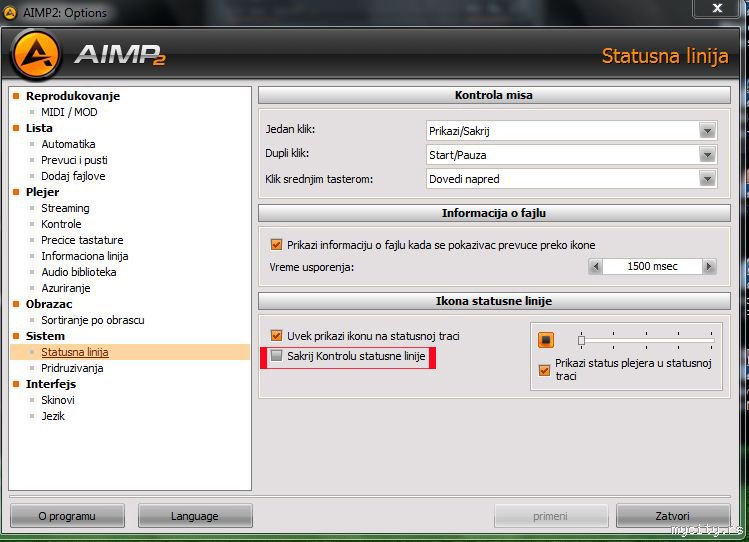The image size is (749, 542).
Task: Click the 'Ikona statusne linije' section header
Action: [x=494, y=301]
